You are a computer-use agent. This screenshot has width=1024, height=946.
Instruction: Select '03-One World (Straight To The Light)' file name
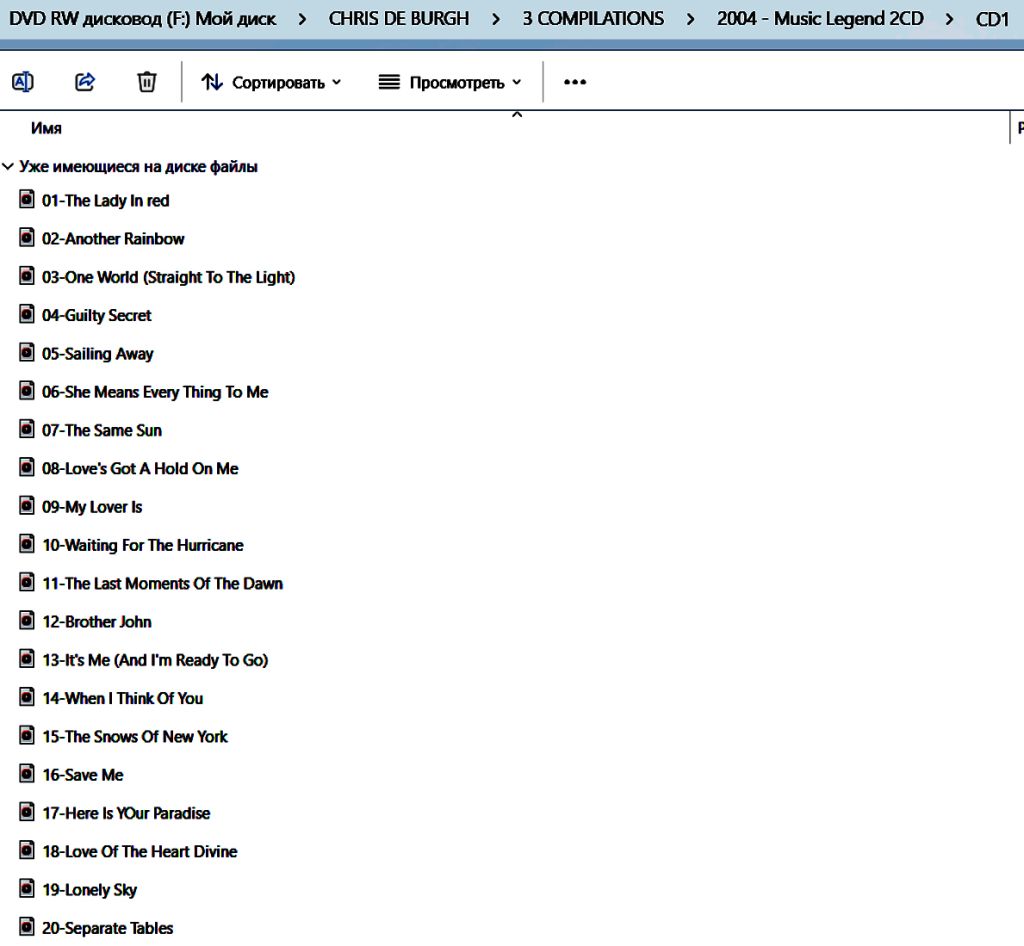tap(168, 277)
